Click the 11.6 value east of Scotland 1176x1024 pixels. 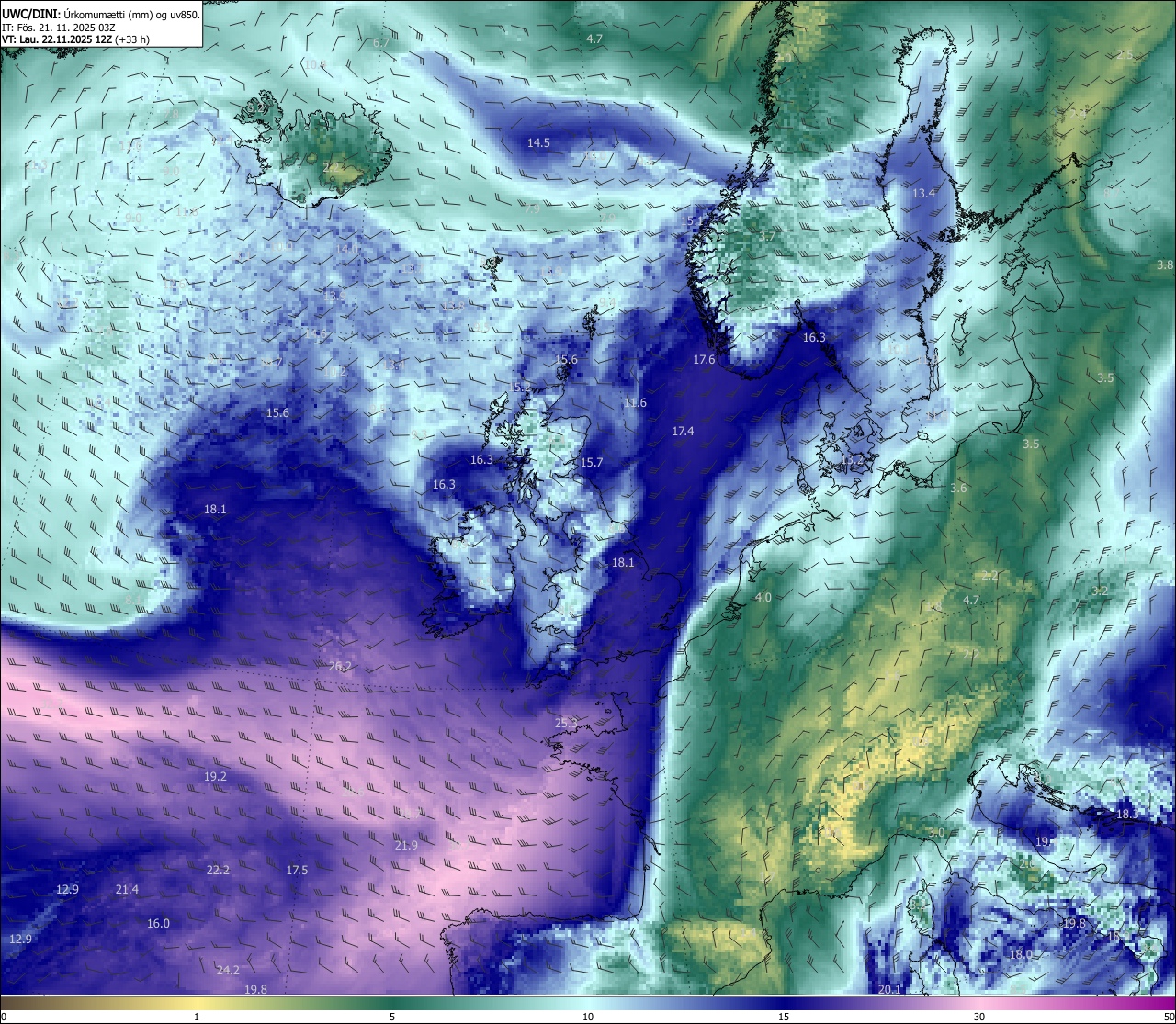click(635, 403)
